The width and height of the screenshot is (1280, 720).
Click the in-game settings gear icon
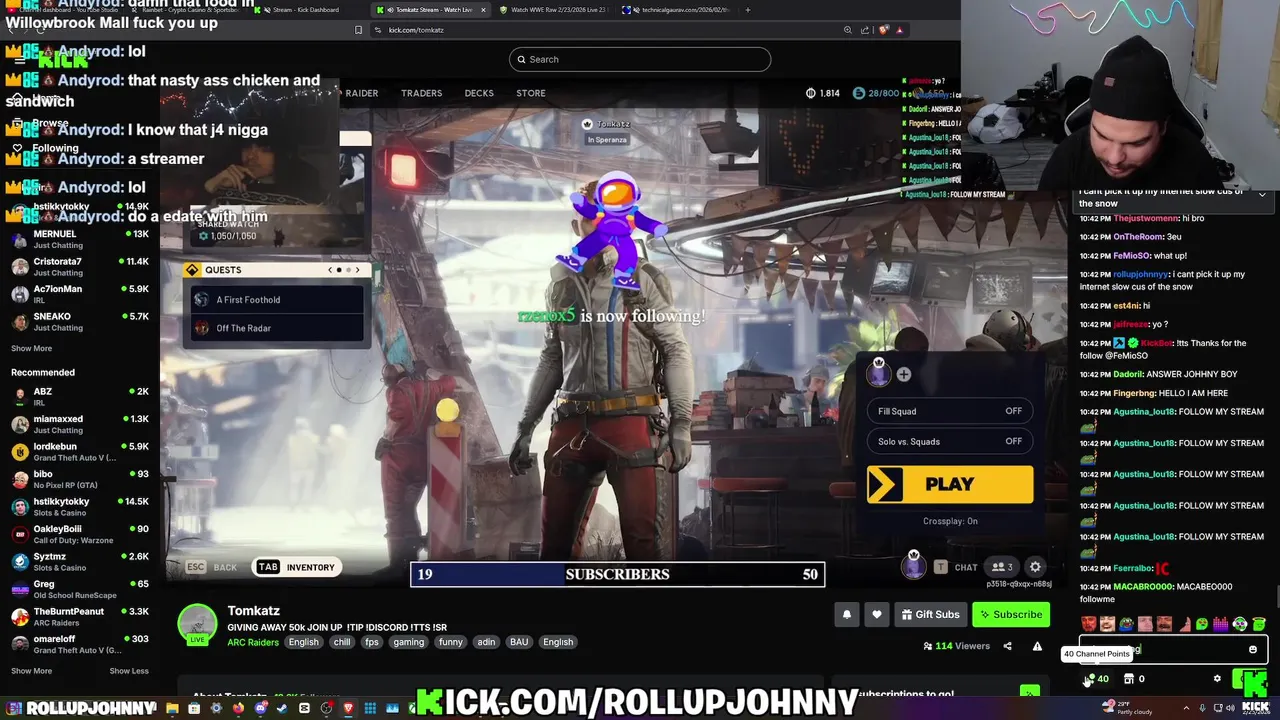click(x=1035, y=567)
